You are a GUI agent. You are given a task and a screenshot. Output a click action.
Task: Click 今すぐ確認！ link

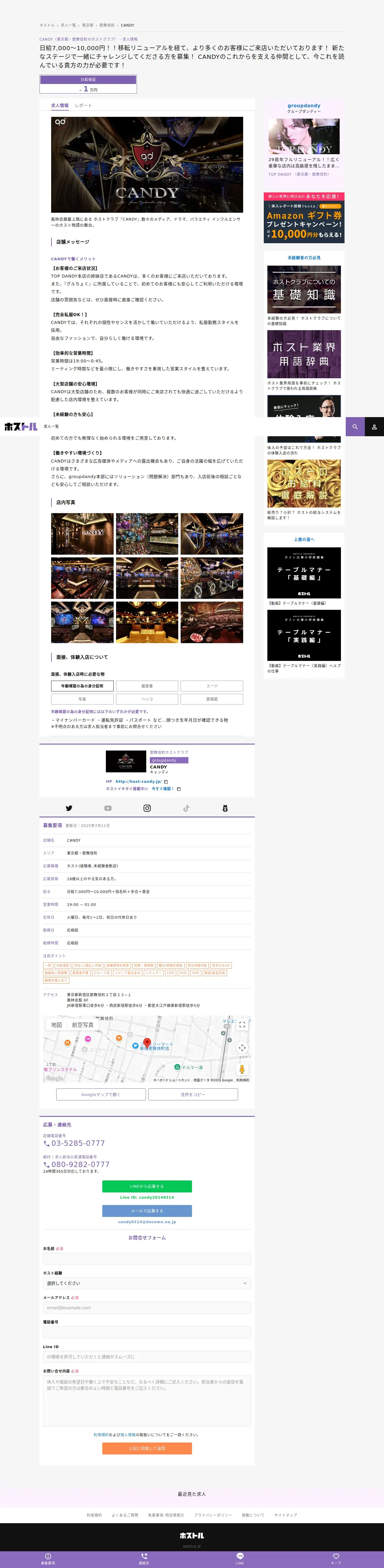(163, 789)
